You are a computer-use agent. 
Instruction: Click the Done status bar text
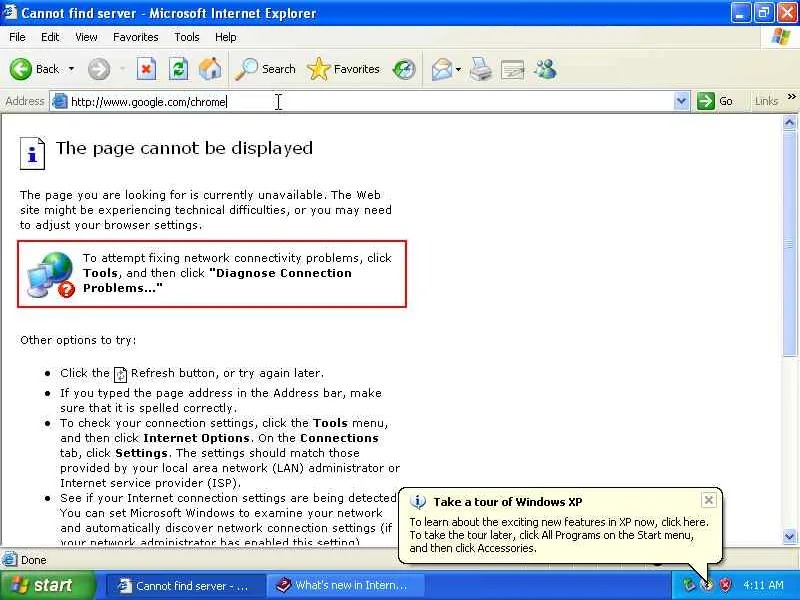point(34,560)
